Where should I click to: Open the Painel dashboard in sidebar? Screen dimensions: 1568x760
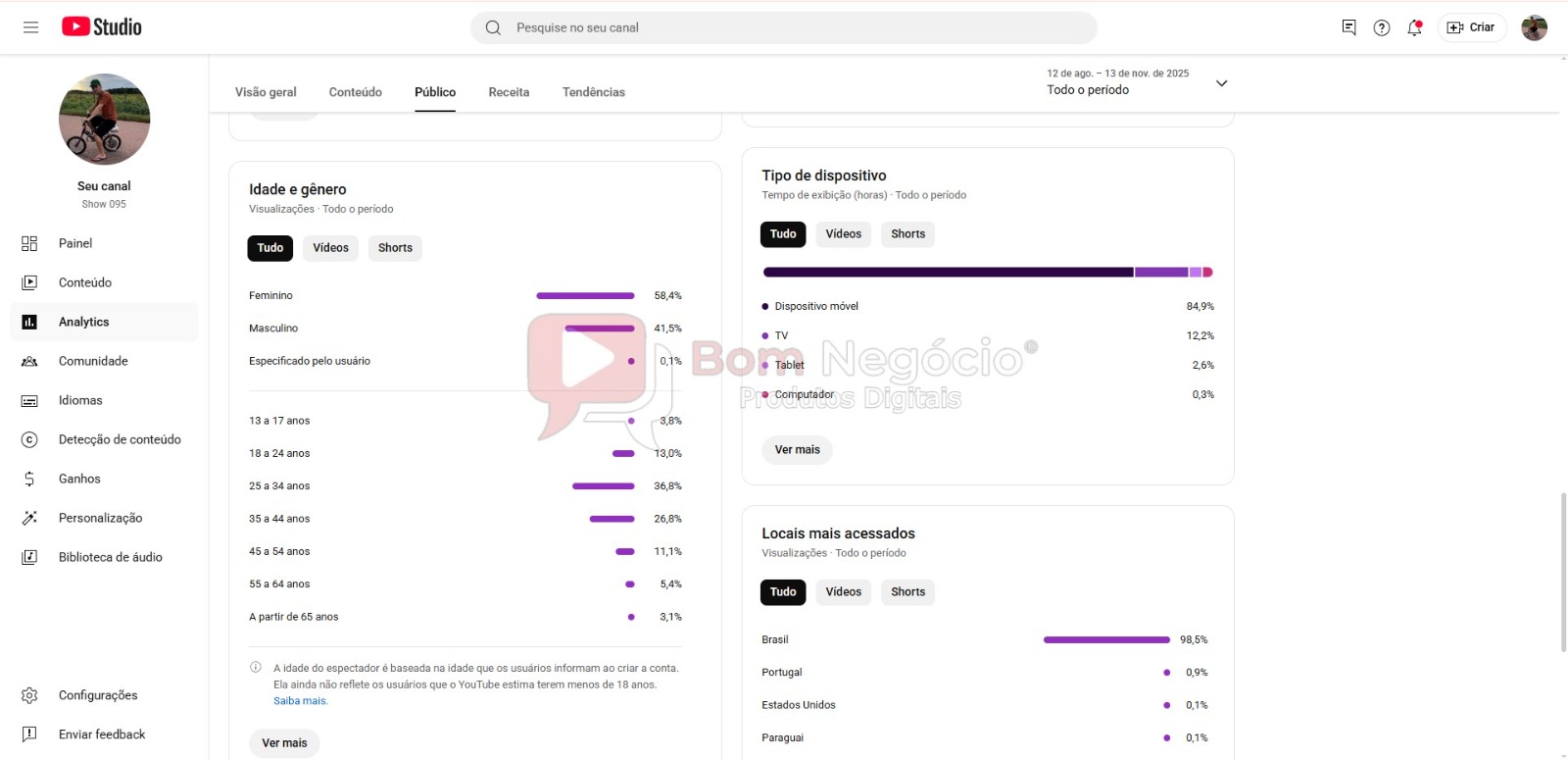click(75, 243)
